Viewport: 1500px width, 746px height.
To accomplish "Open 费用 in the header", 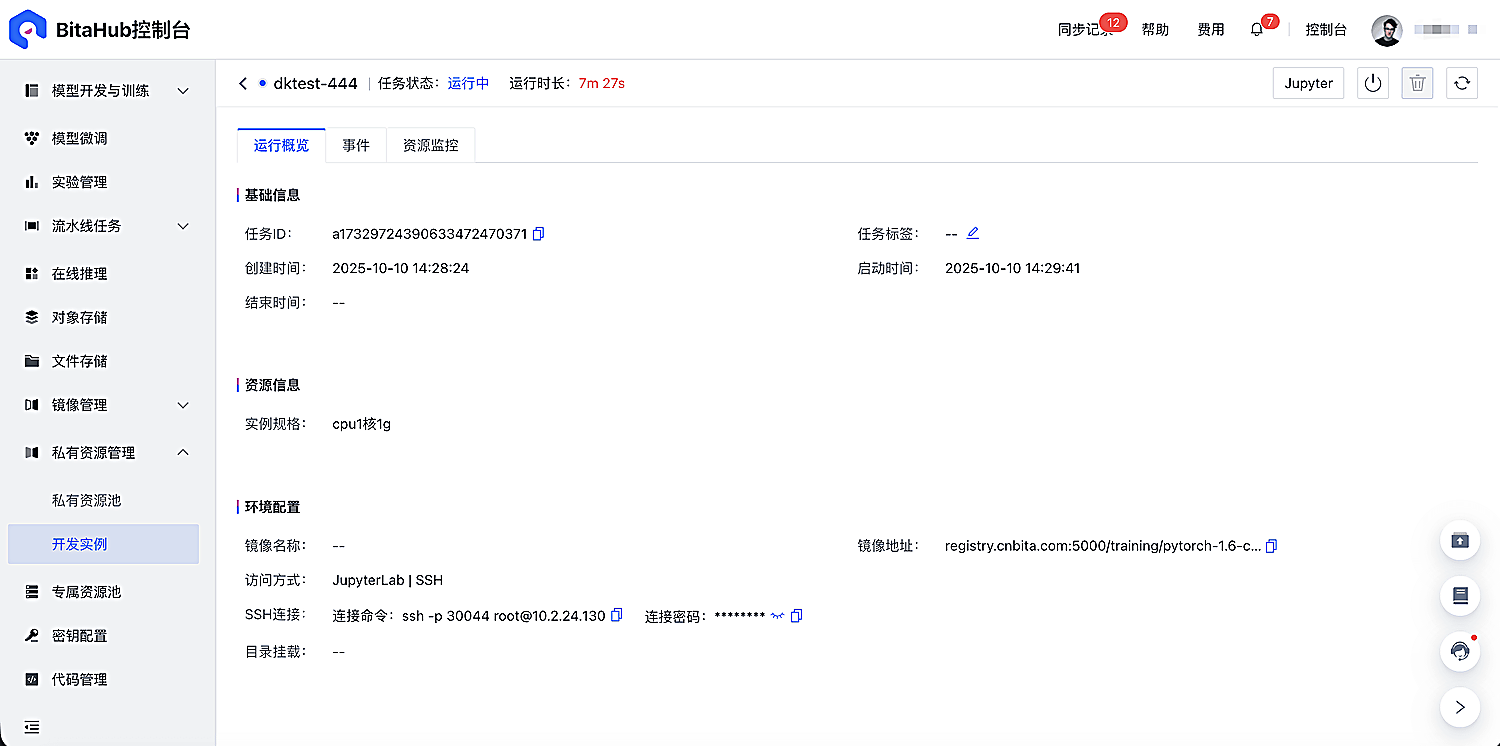I will (1211, 30).
